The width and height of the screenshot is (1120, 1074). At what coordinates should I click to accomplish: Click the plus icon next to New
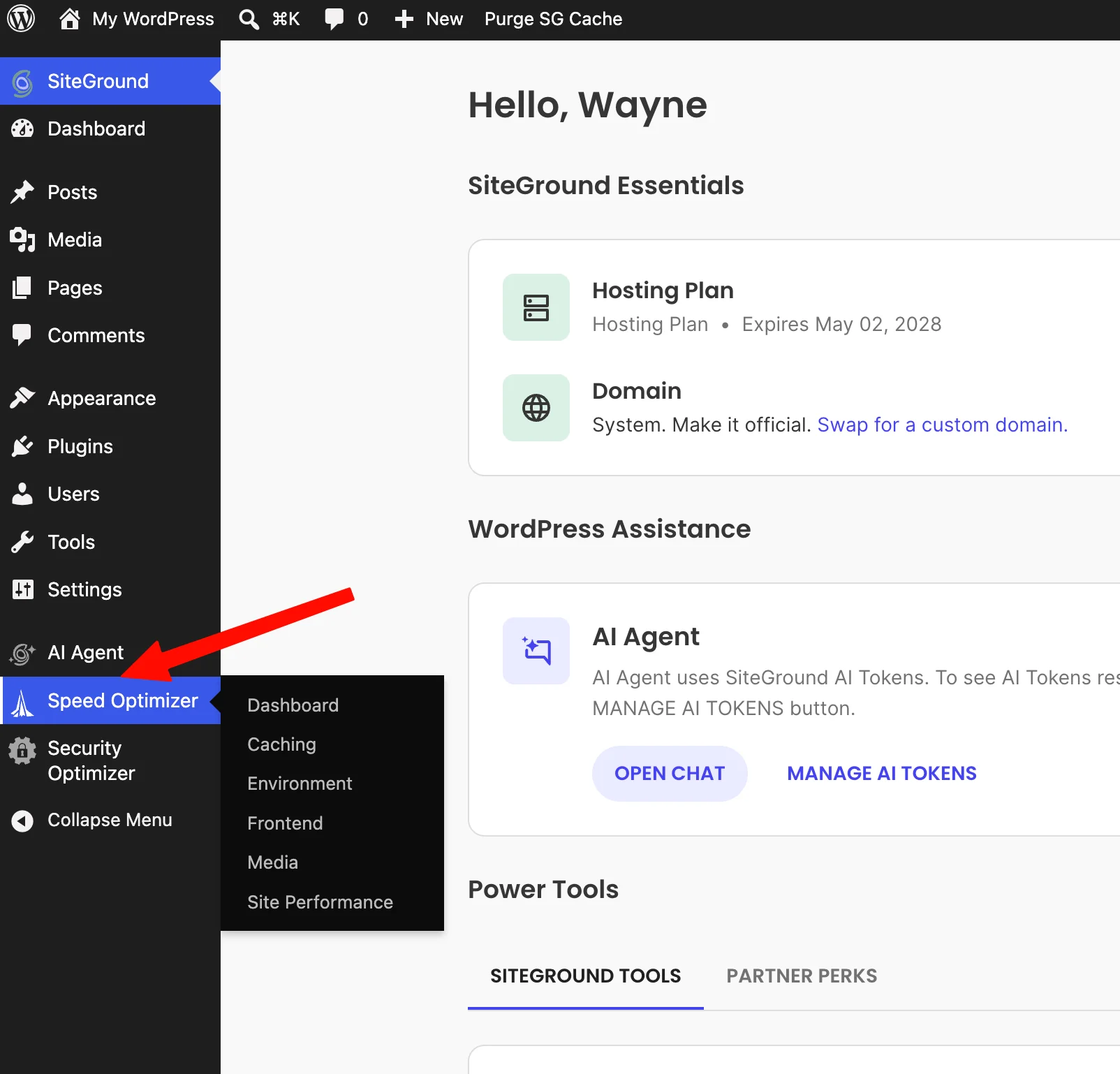point(404,19)
